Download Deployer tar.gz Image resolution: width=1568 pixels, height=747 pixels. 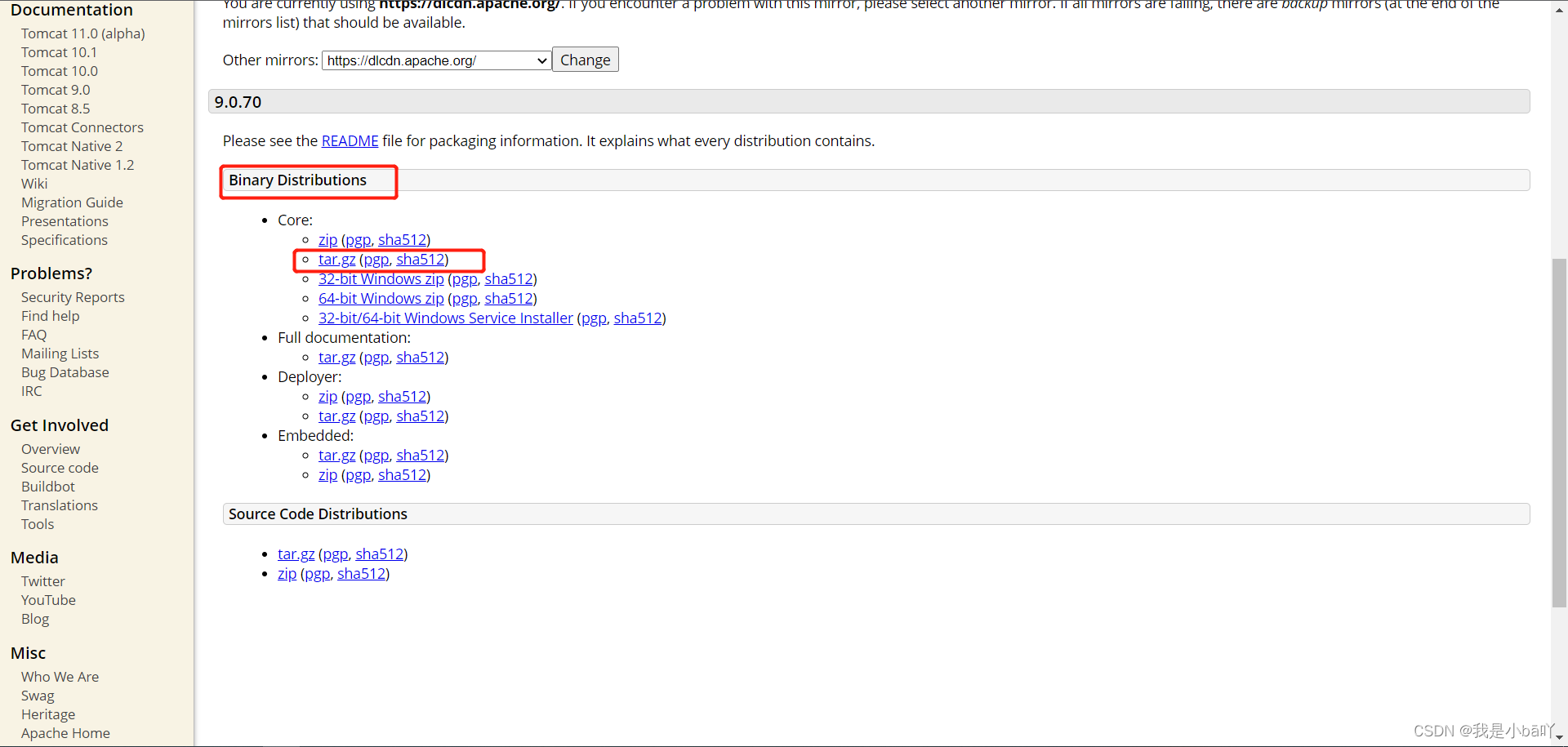[336, 416]
